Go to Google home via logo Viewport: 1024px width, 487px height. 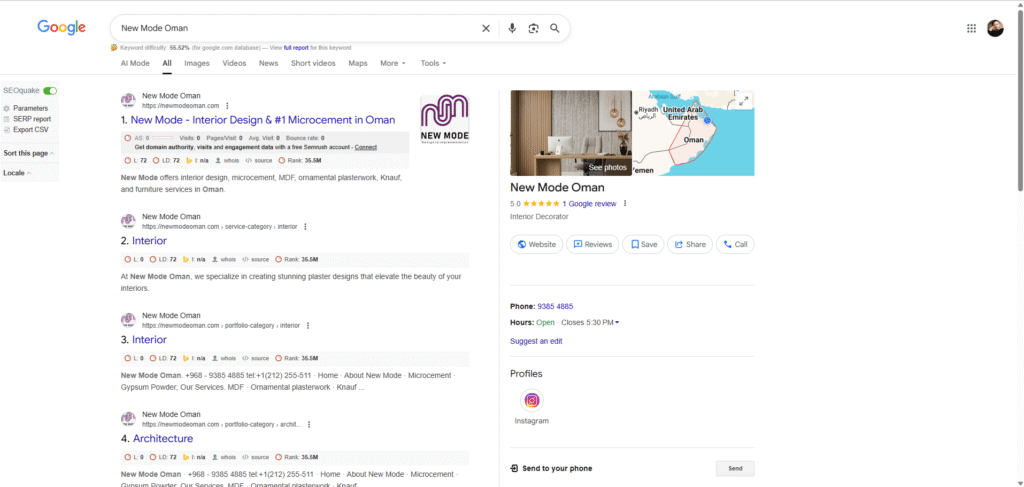coord(61,27)
